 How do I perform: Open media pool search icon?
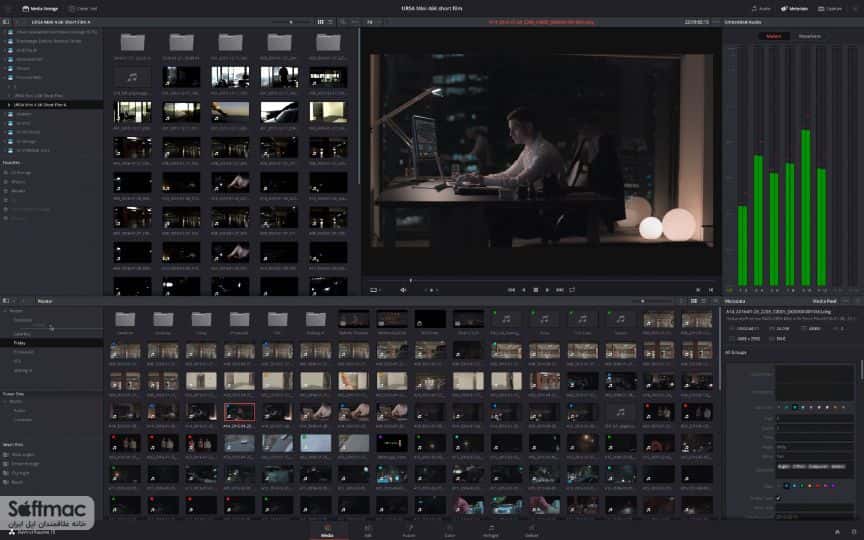coord(683,301)
